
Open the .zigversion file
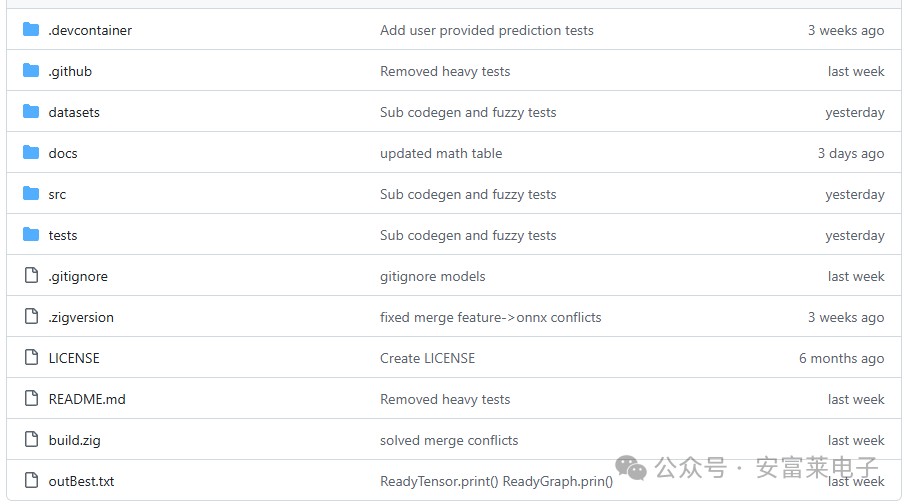pos(81,318)
